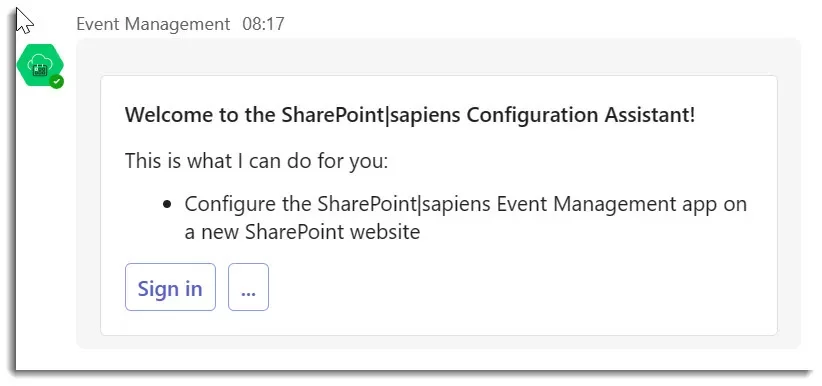The height and width of the screenshot is (386, 822).
Task: Select the Welcome heading text
Action: pyautogui.click(x=410, y=115)
